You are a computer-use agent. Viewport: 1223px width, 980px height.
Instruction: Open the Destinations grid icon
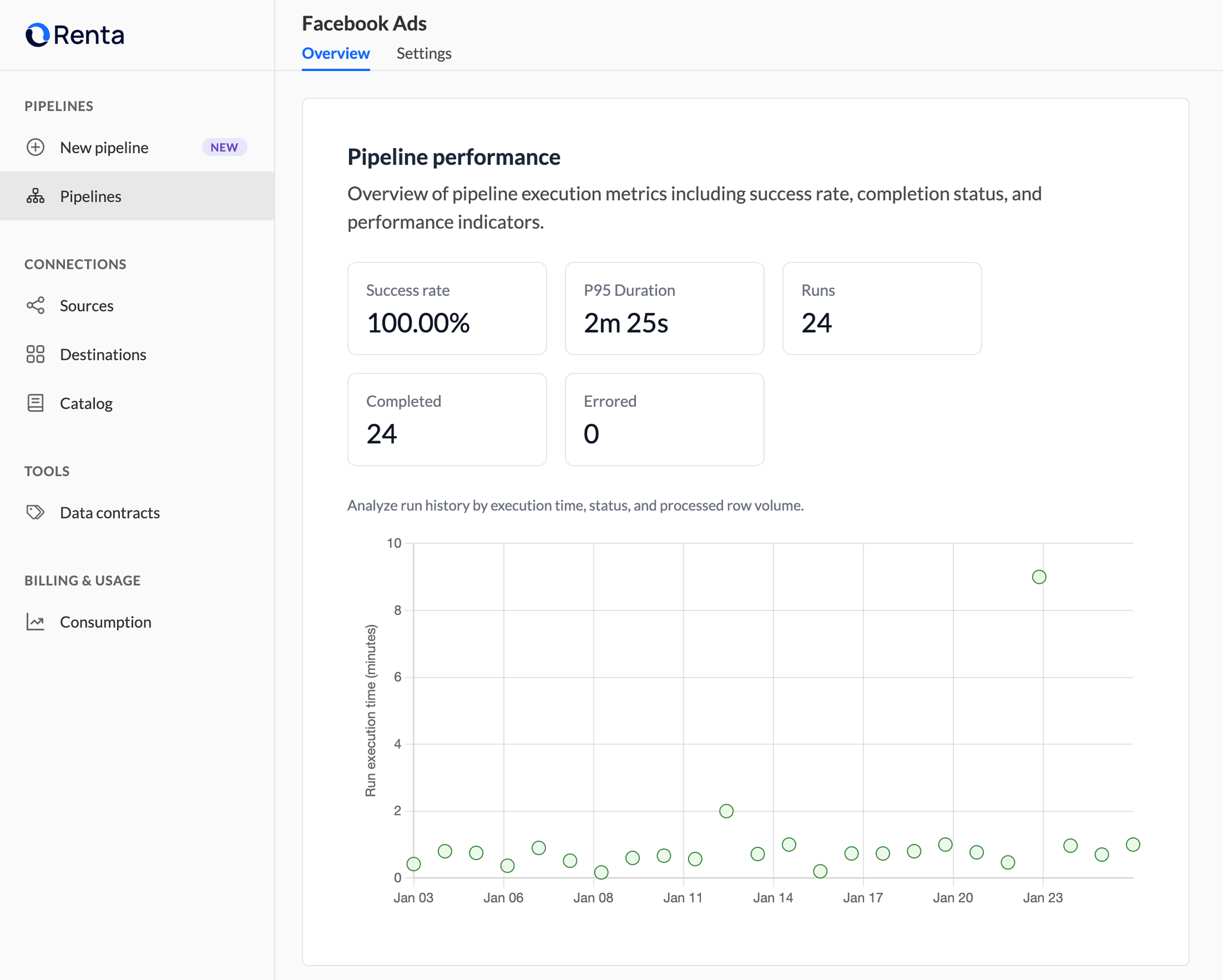point(35,354)
